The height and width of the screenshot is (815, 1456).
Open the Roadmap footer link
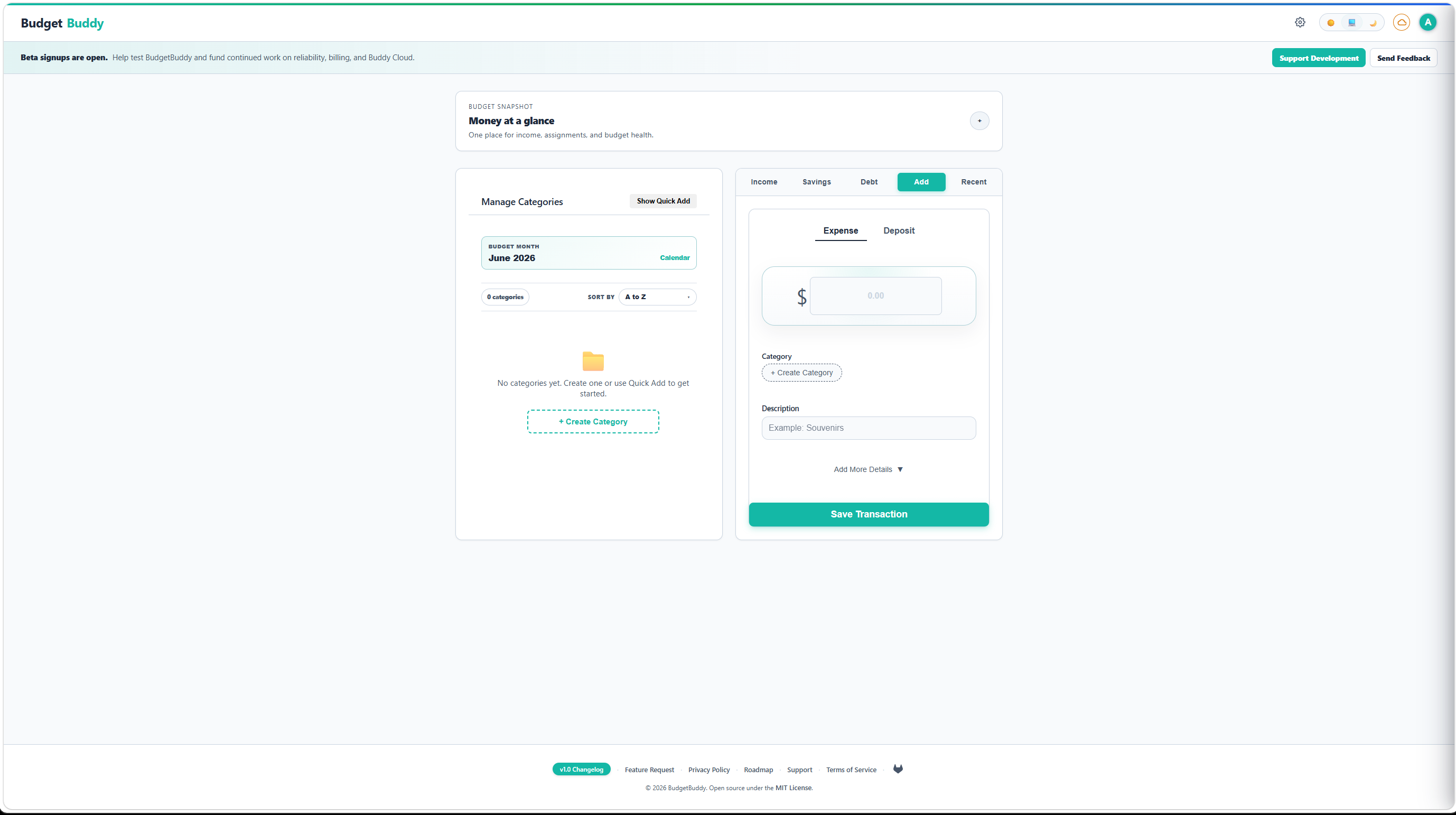tap(759, 770)
